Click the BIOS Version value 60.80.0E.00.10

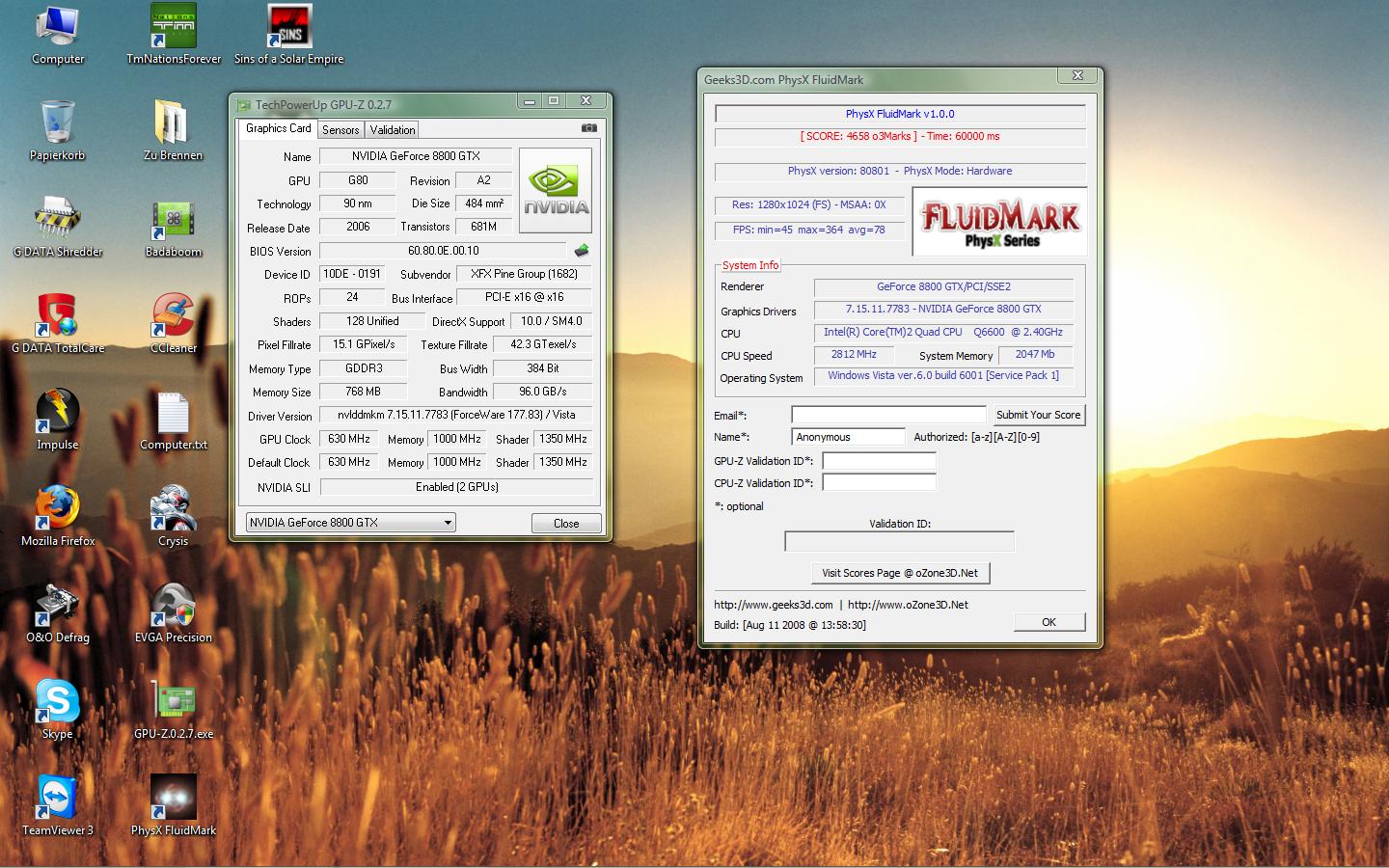pyautogui.click(x=443, y=251)
